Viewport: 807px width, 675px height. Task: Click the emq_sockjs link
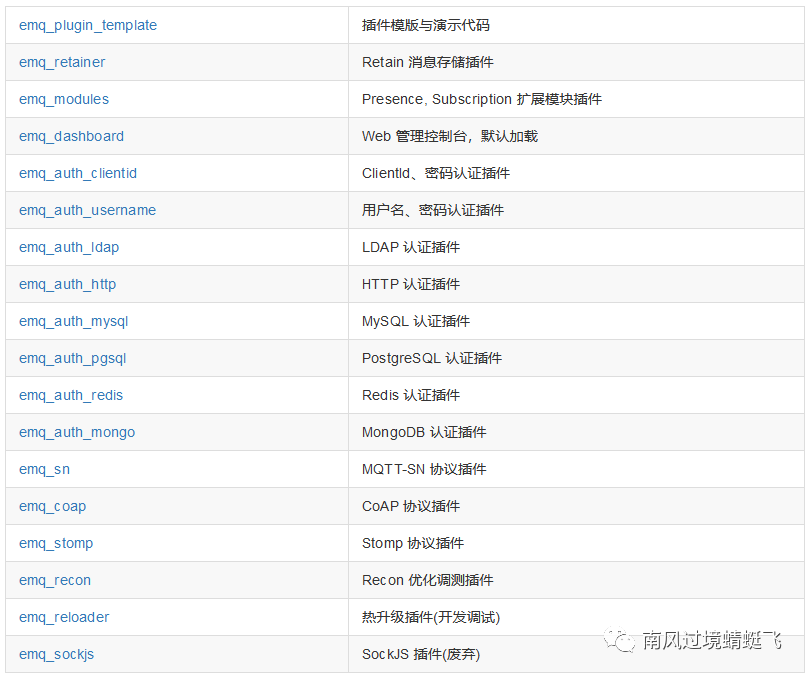pyautogui.click(x=57, y=655)
